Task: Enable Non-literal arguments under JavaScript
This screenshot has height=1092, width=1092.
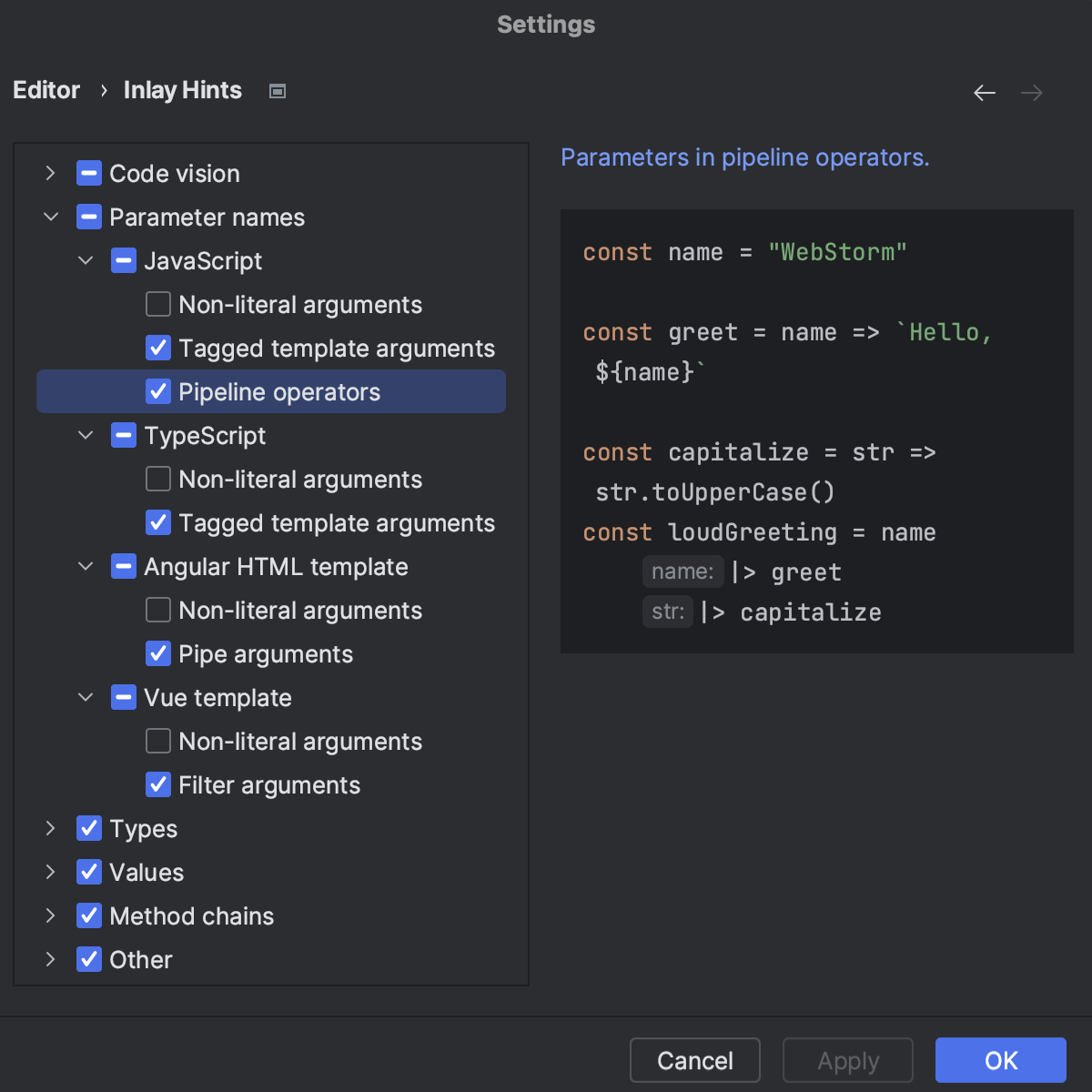Action: point(157,303)
